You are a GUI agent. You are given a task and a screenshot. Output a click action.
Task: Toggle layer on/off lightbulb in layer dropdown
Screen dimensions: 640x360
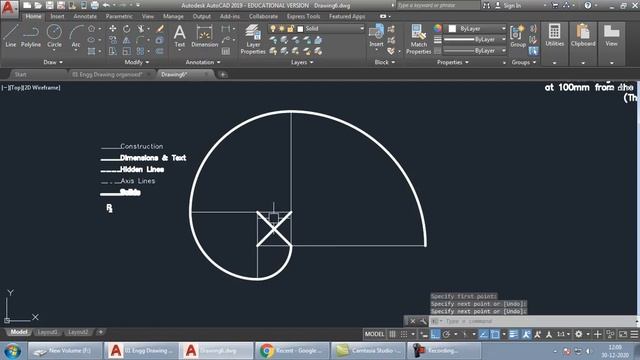click(273, 29)
